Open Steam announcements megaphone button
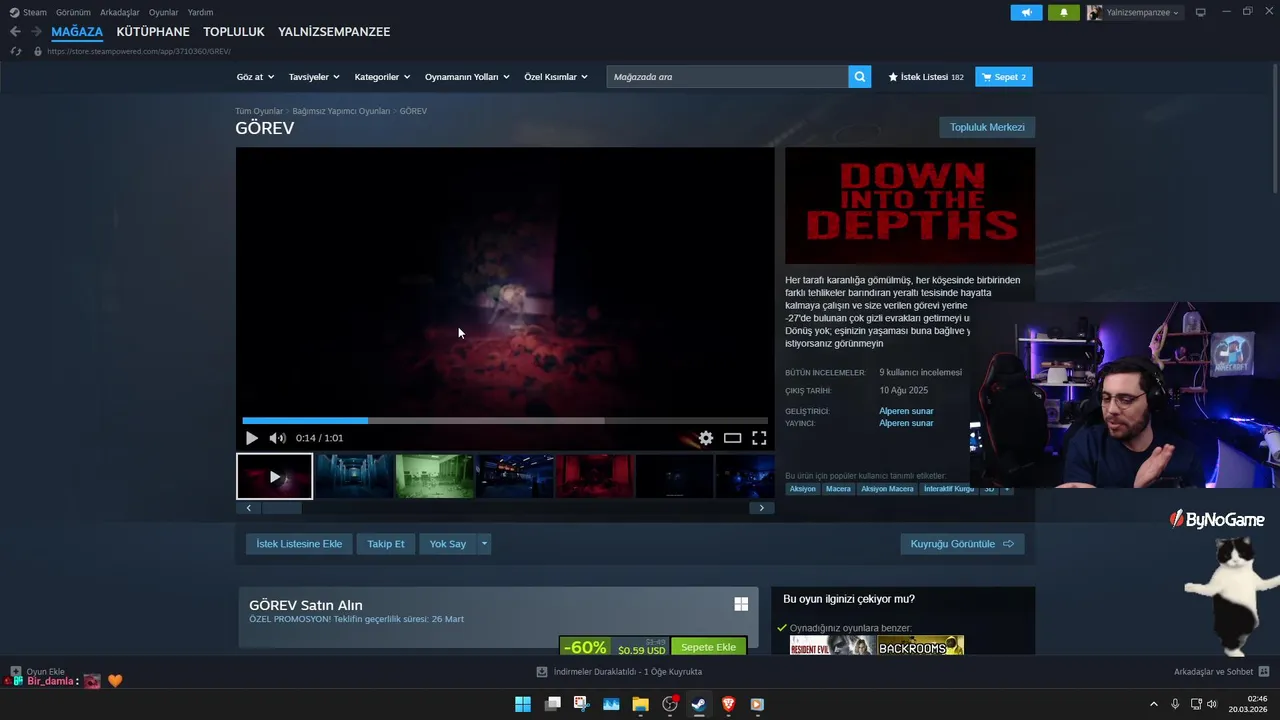1280x720 pixels. point(1026,12)
